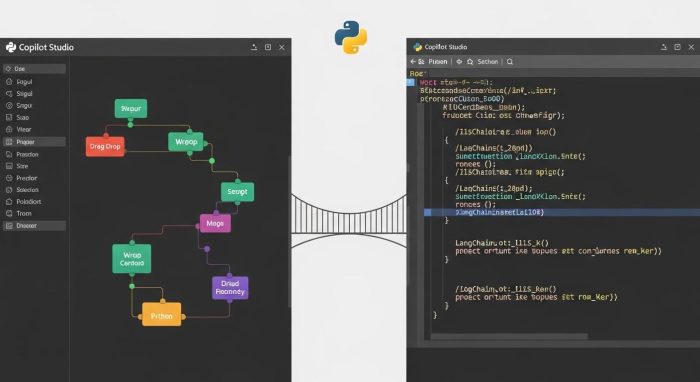Select the Dae item in left sidebar

(x=34, y=69)
